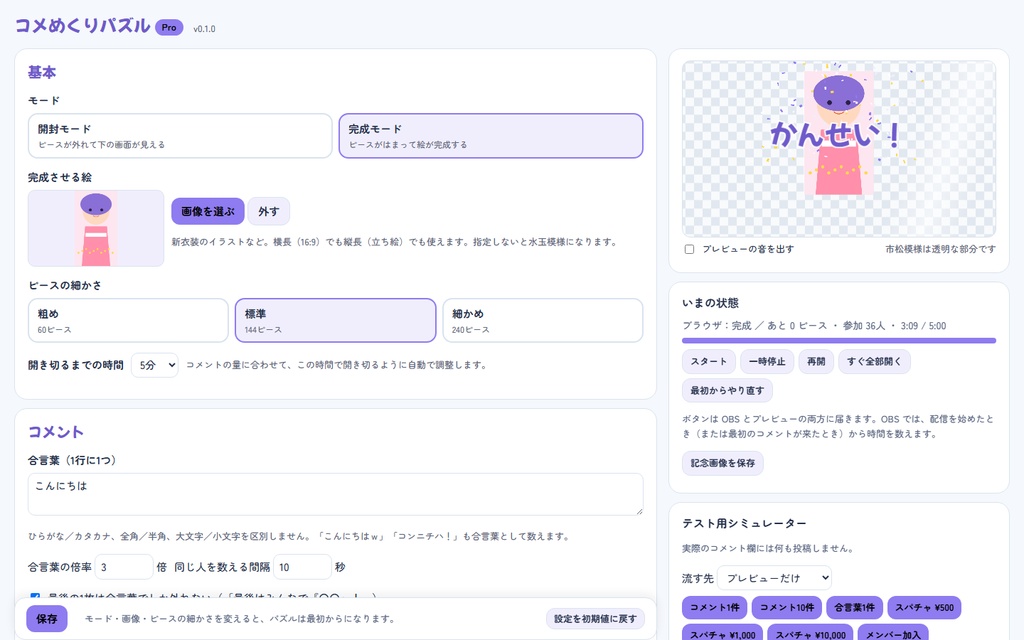The height and width of the screenshot is (640, 1024).
Task: Click the purple progress bar
Action: pyautogui.click(x=839, y=340)
